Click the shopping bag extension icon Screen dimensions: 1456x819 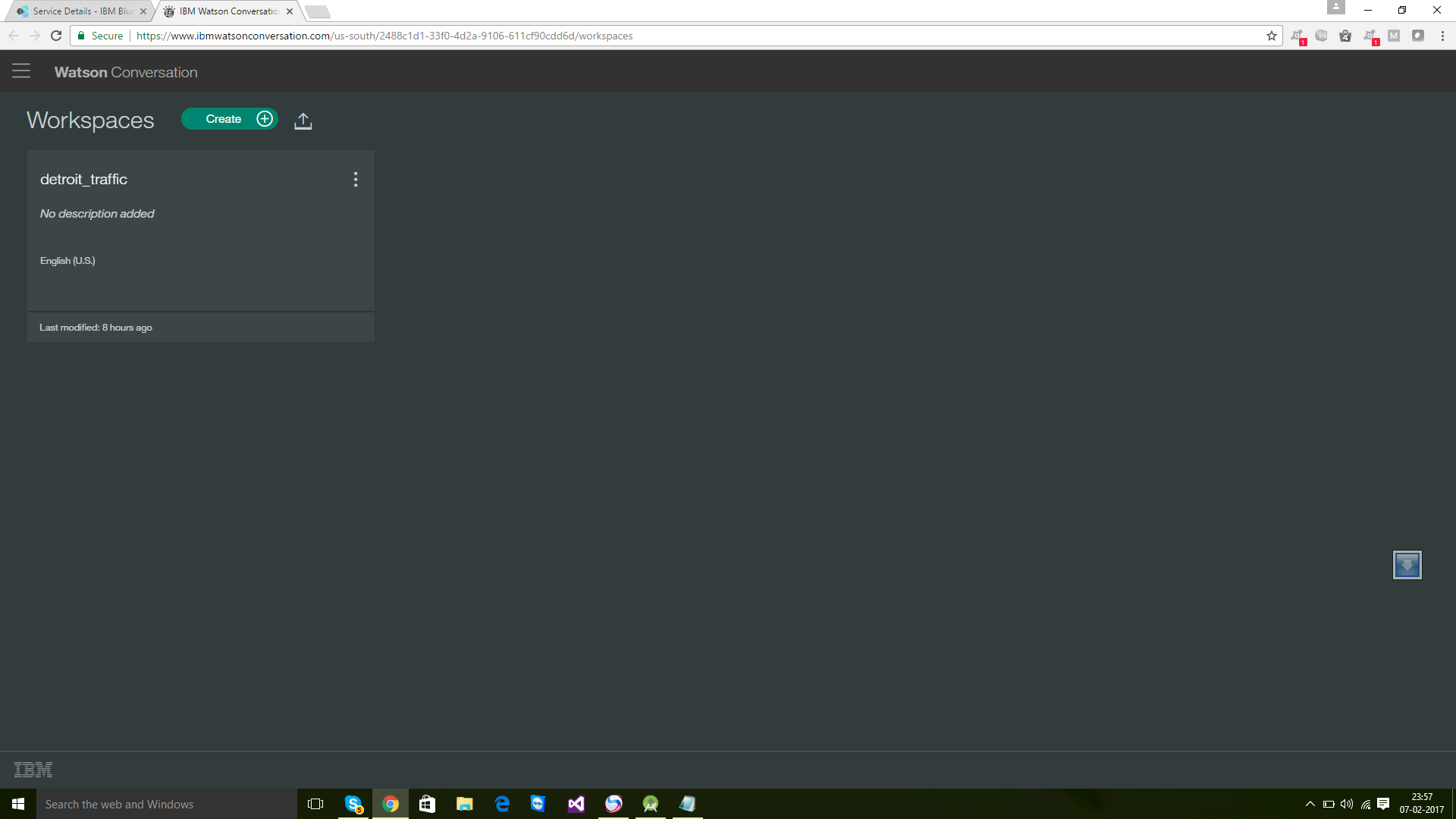1345,36
